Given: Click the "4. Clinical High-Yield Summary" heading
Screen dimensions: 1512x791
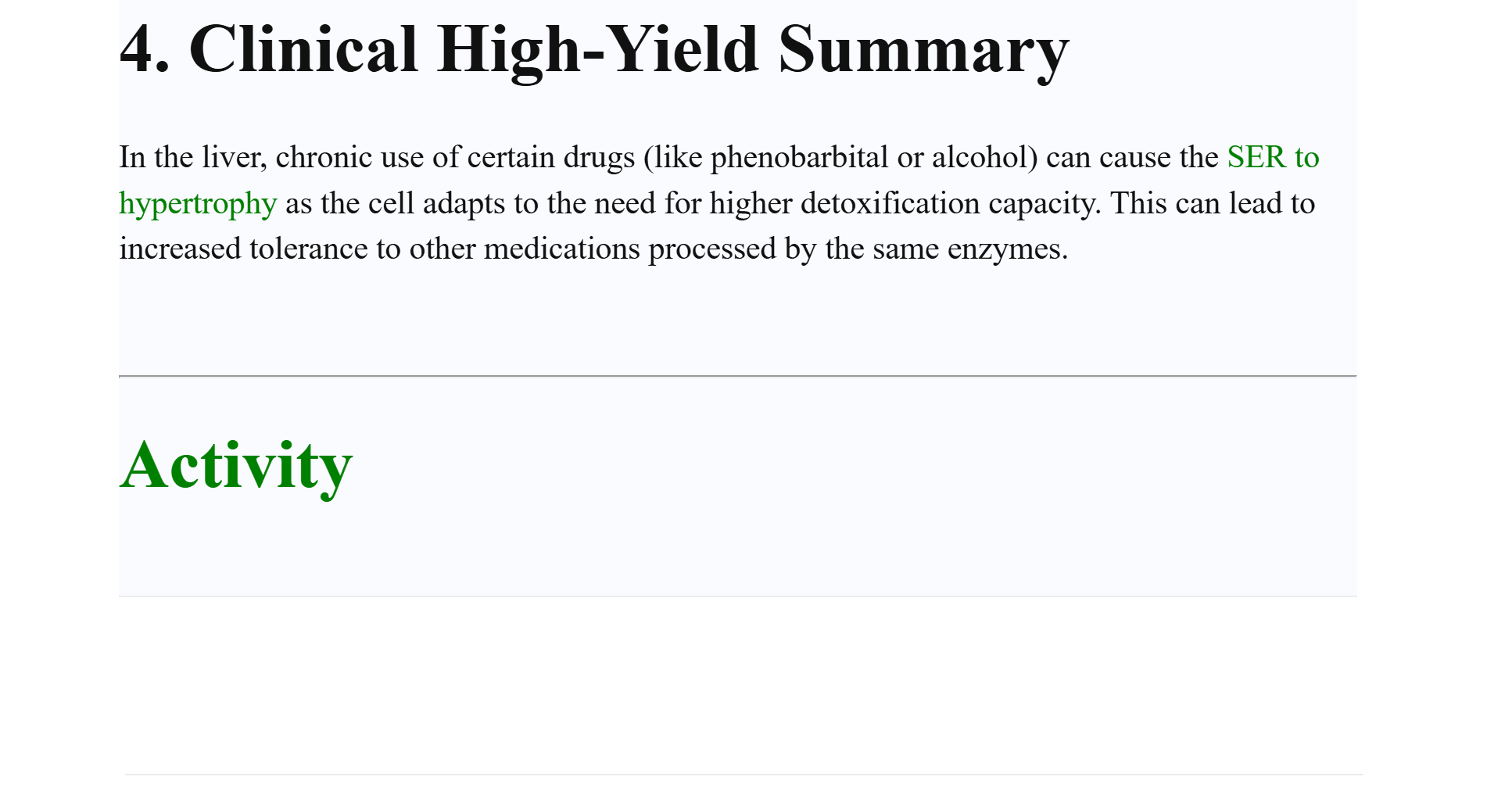Looking at the screenshot, I should (593, 50).
